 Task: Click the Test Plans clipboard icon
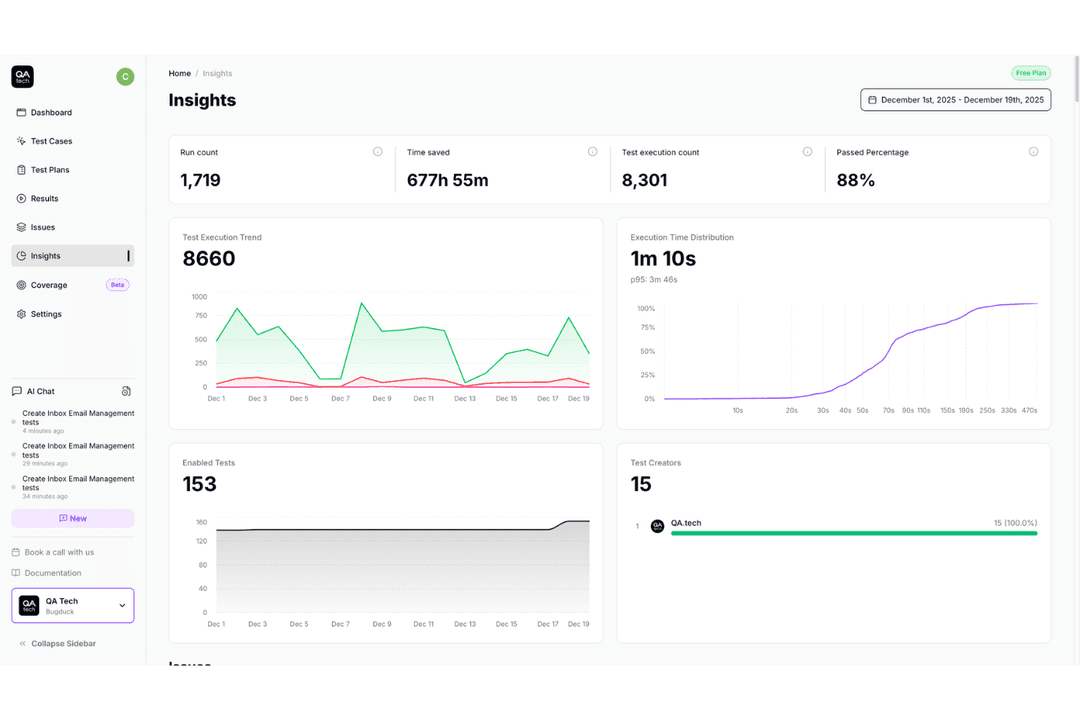point(21,169)
